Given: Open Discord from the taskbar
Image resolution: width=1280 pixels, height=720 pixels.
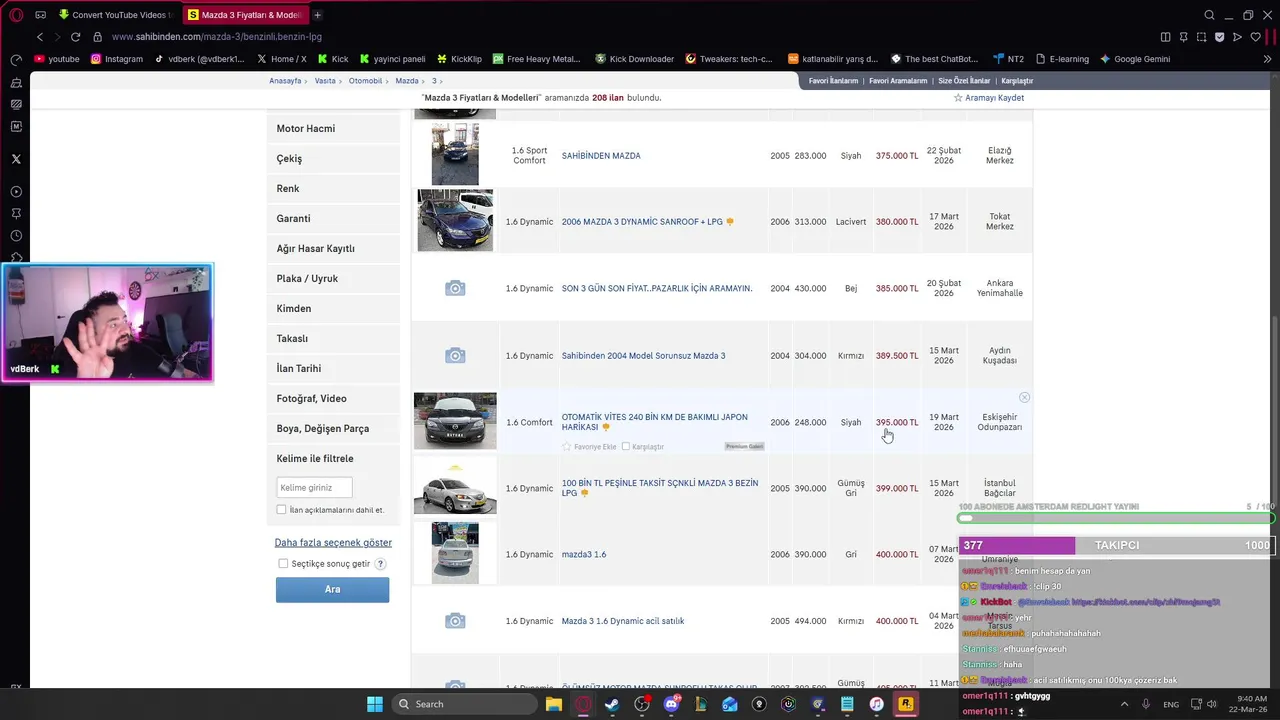Looking at the screenshot, I should [x=671, y=704].
